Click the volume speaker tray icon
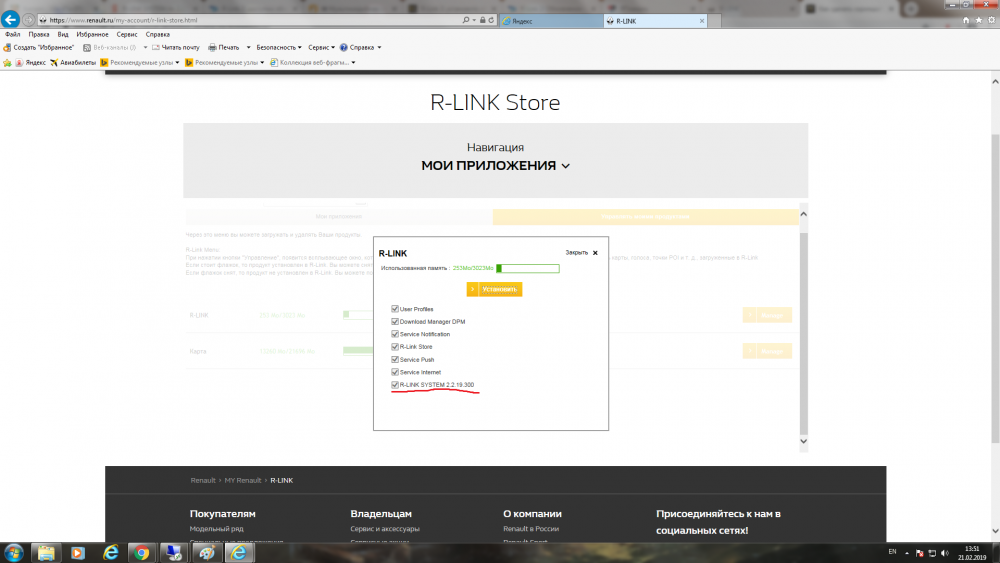The image size is (1000, 563). 945,553
